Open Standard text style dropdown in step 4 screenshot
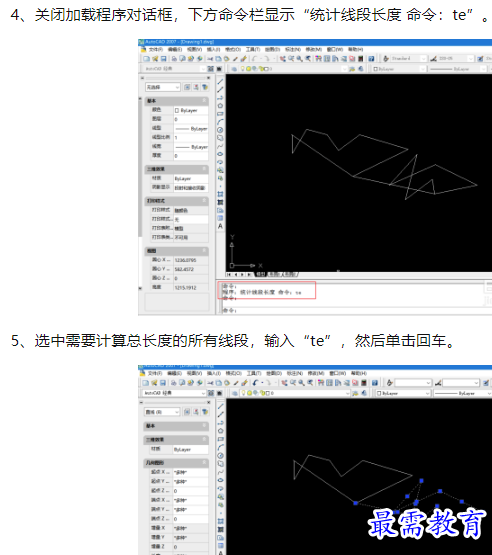The height and width of the screenshot is (555, 492). pos(408,59)
